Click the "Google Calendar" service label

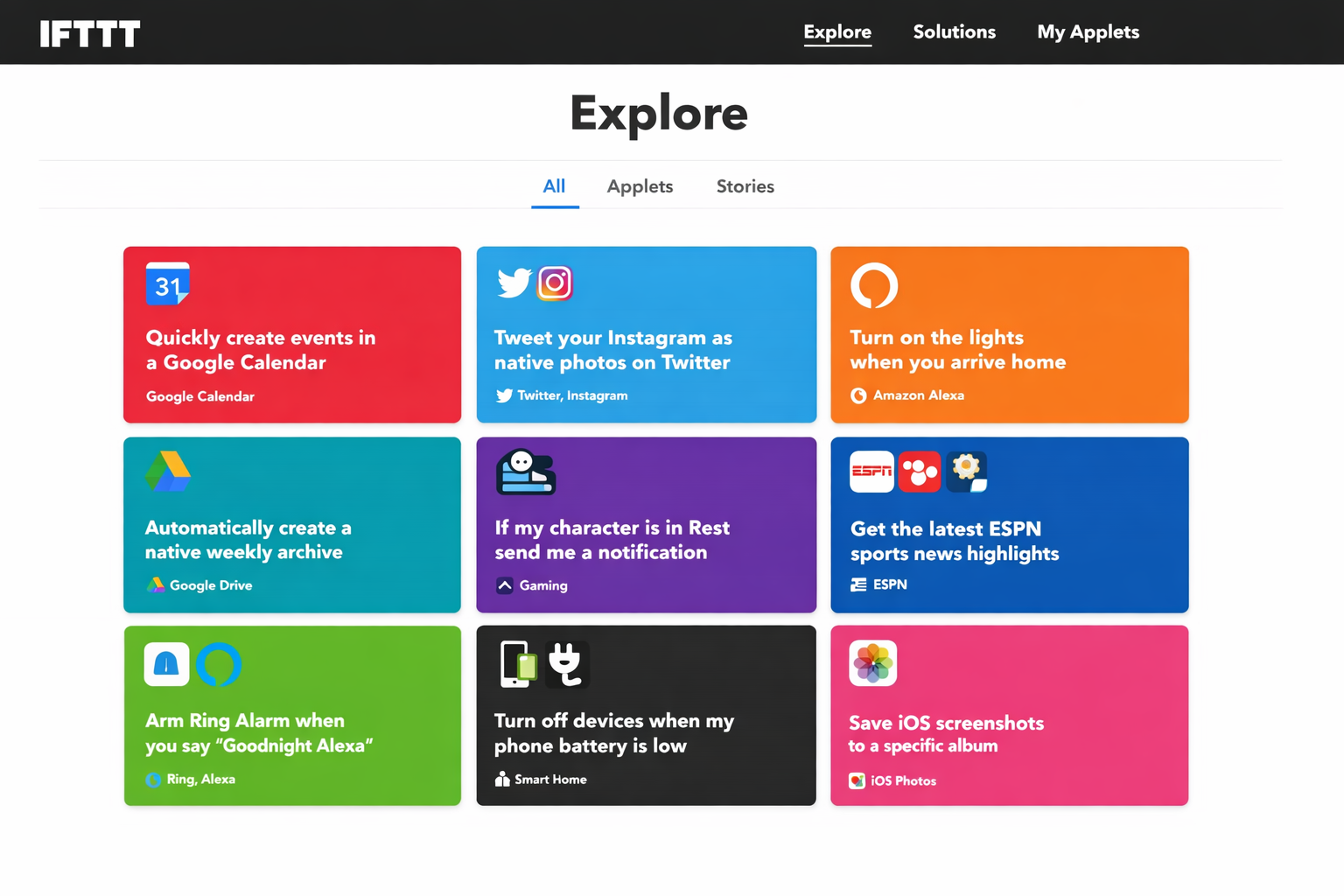200,396
